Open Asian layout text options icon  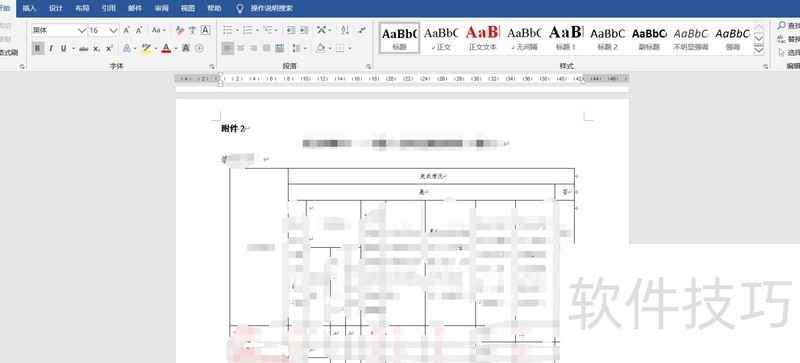(321, 30)
